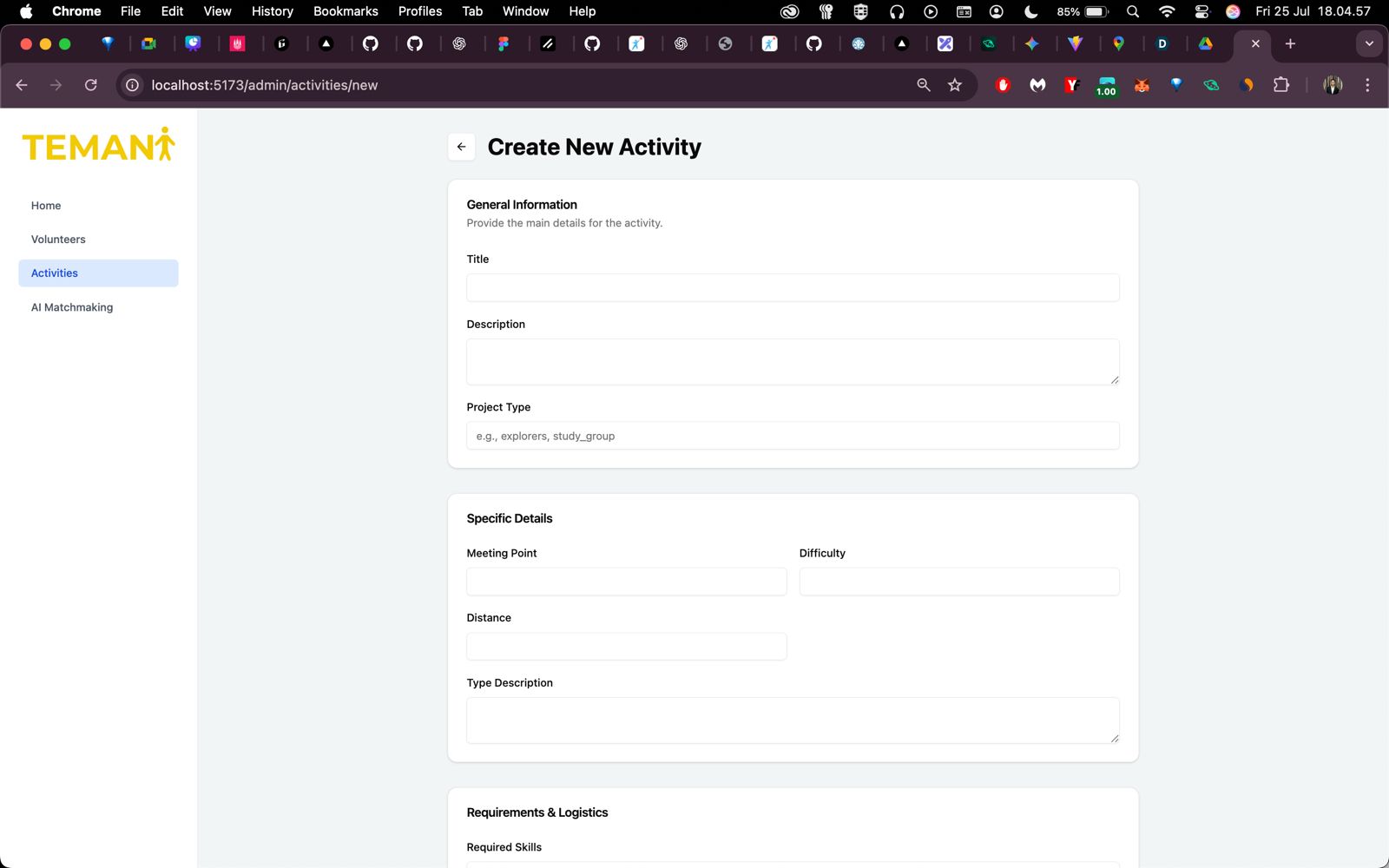Click the browser forward arrow

coord(56,85)
